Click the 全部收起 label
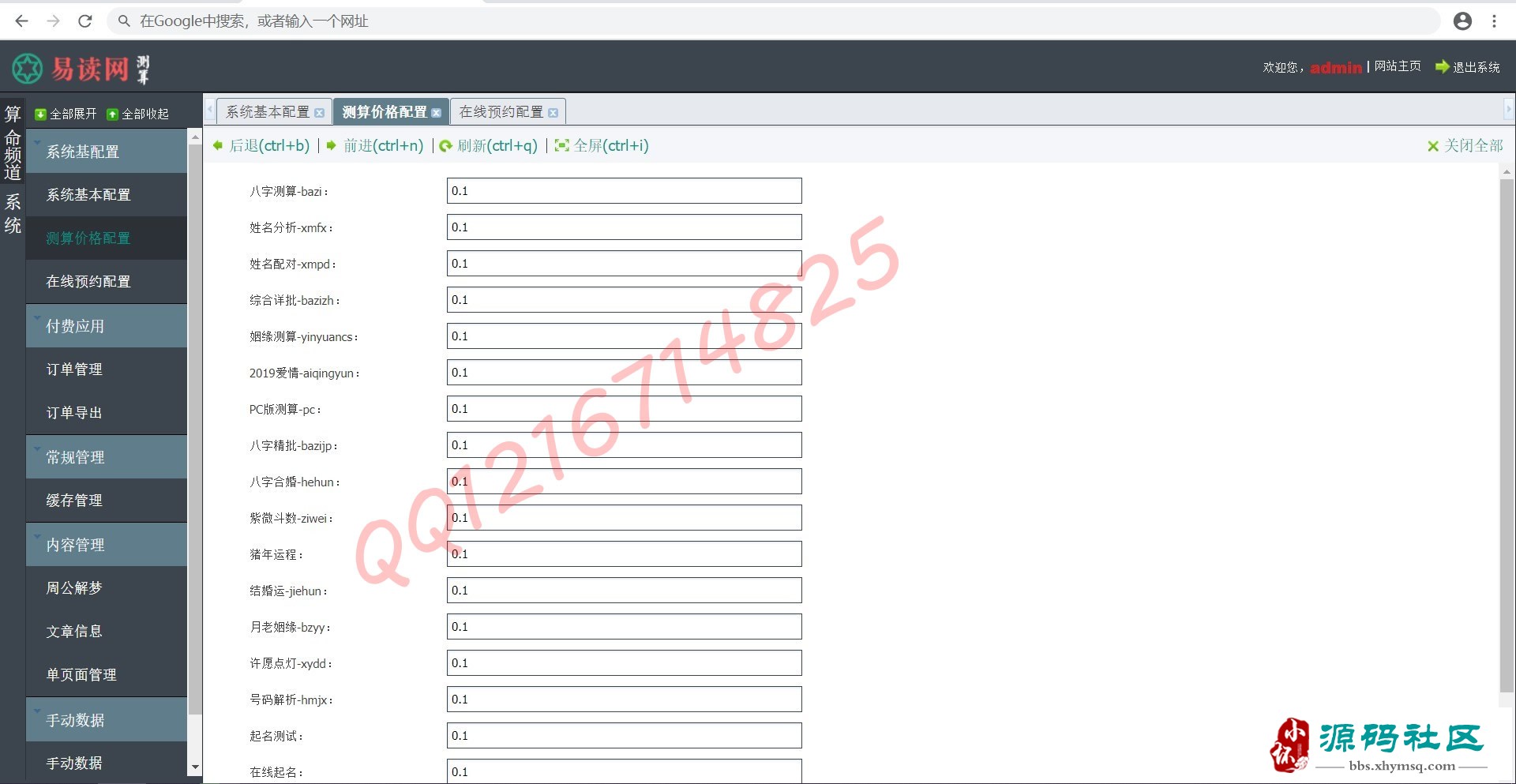 tap(145, 114)
